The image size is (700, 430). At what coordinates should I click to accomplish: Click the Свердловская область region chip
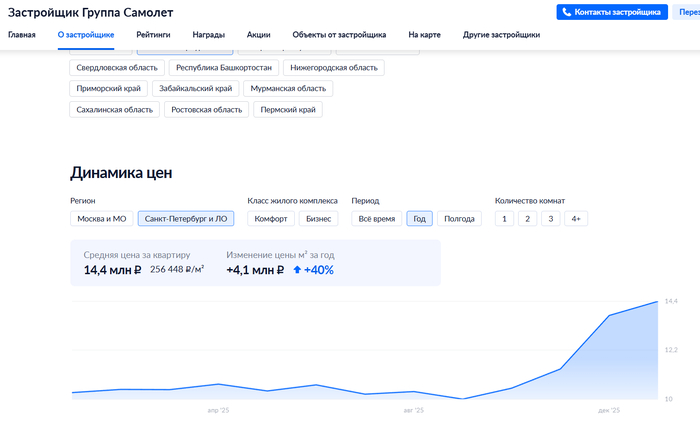[x=117, y=68]
